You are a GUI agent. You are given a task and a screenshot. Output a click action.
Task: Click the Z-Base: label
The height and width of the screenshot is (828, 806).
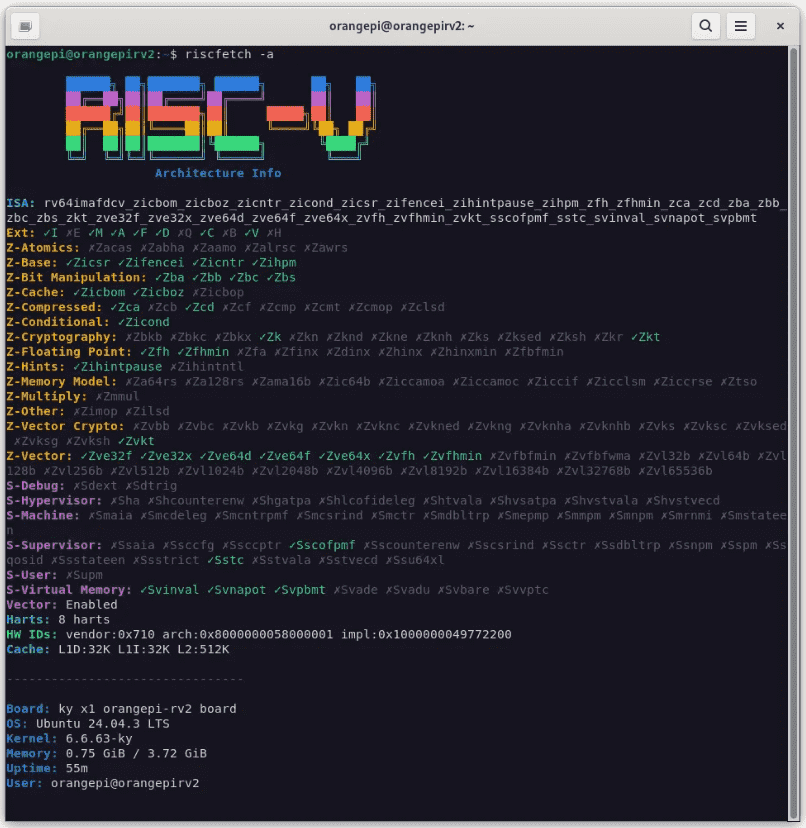pyautogui.click(x=32, y=262)
